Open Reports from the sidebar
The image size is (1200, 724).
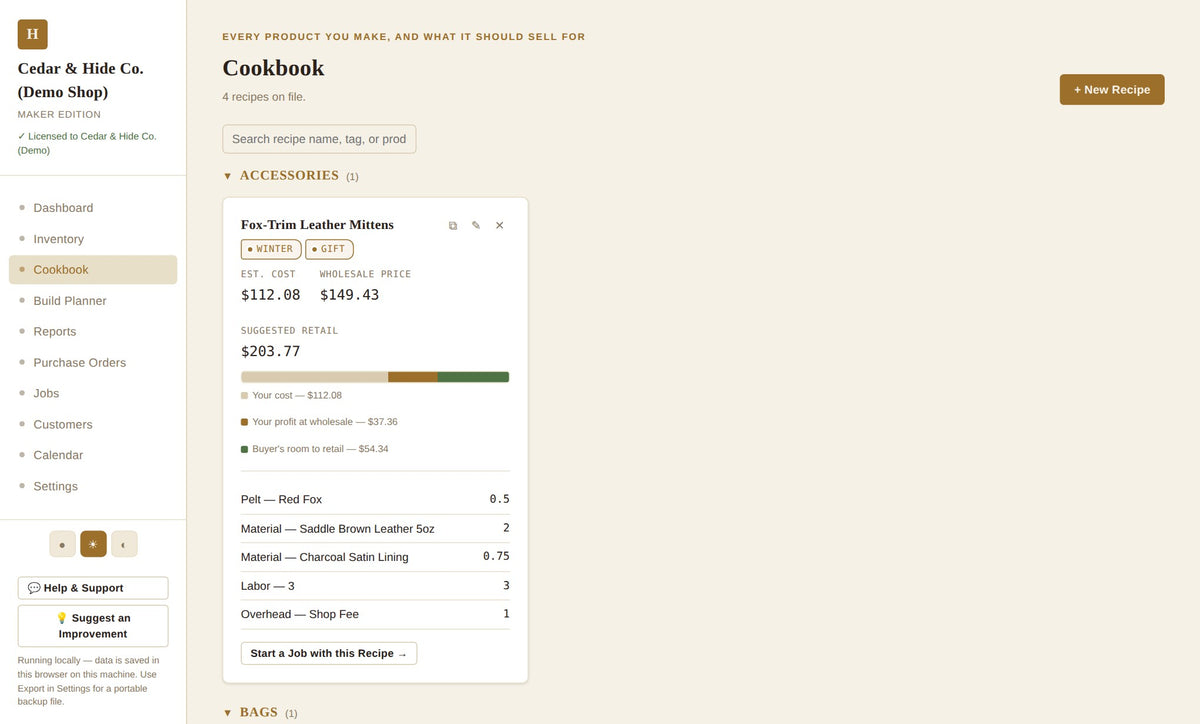pos(93,332)
